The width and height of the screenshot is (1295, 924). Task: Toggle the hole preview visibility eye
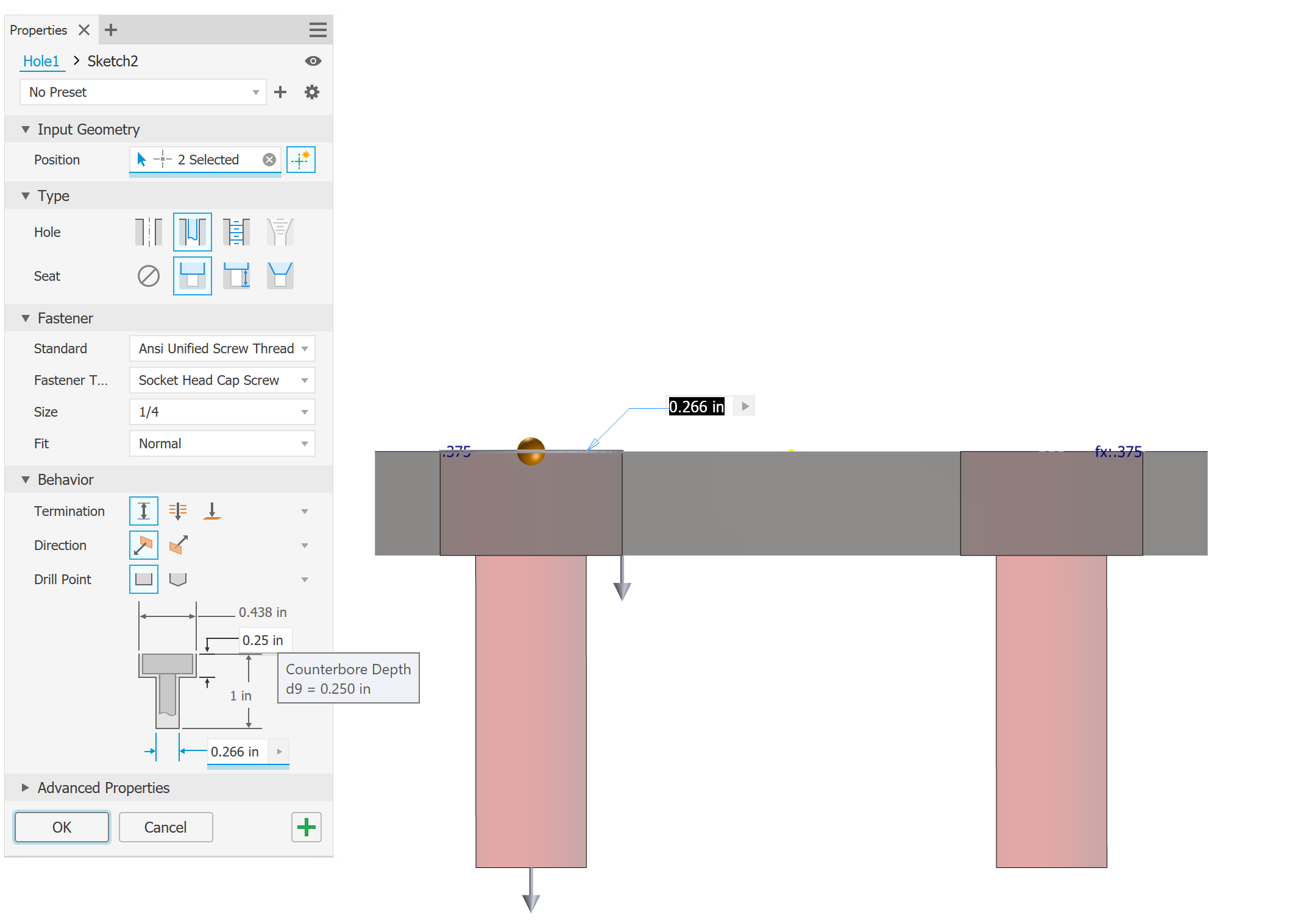313,61
